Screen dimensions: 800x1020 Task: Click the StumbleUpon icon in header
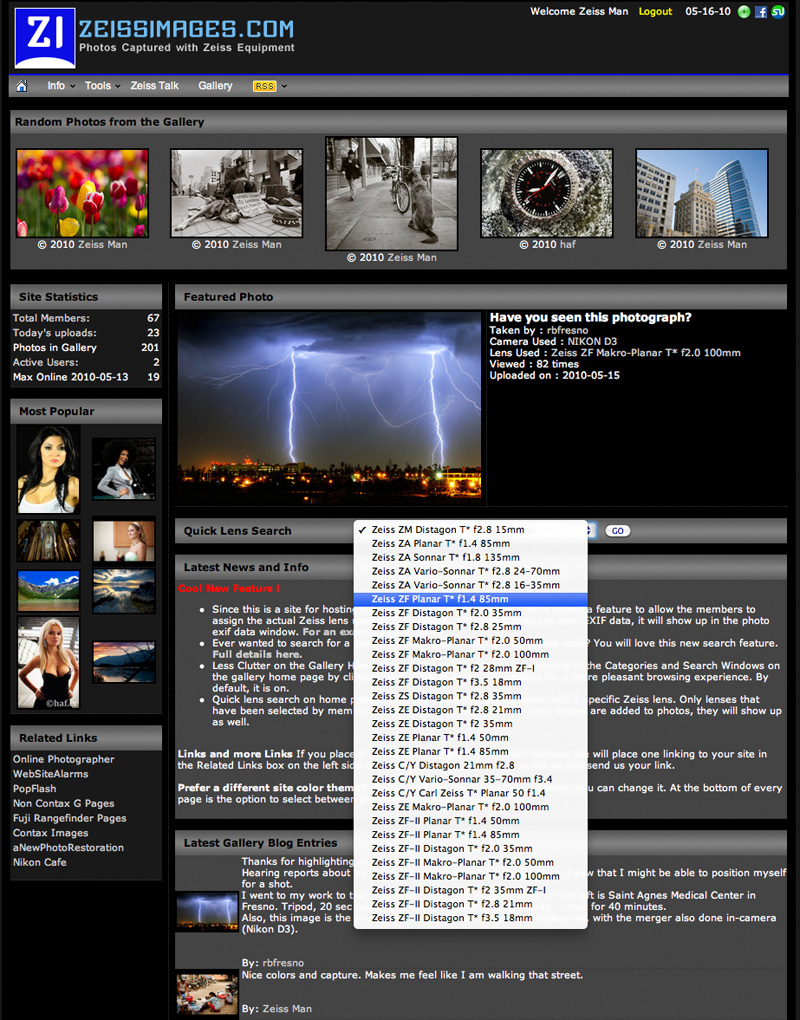coord(777,12)
